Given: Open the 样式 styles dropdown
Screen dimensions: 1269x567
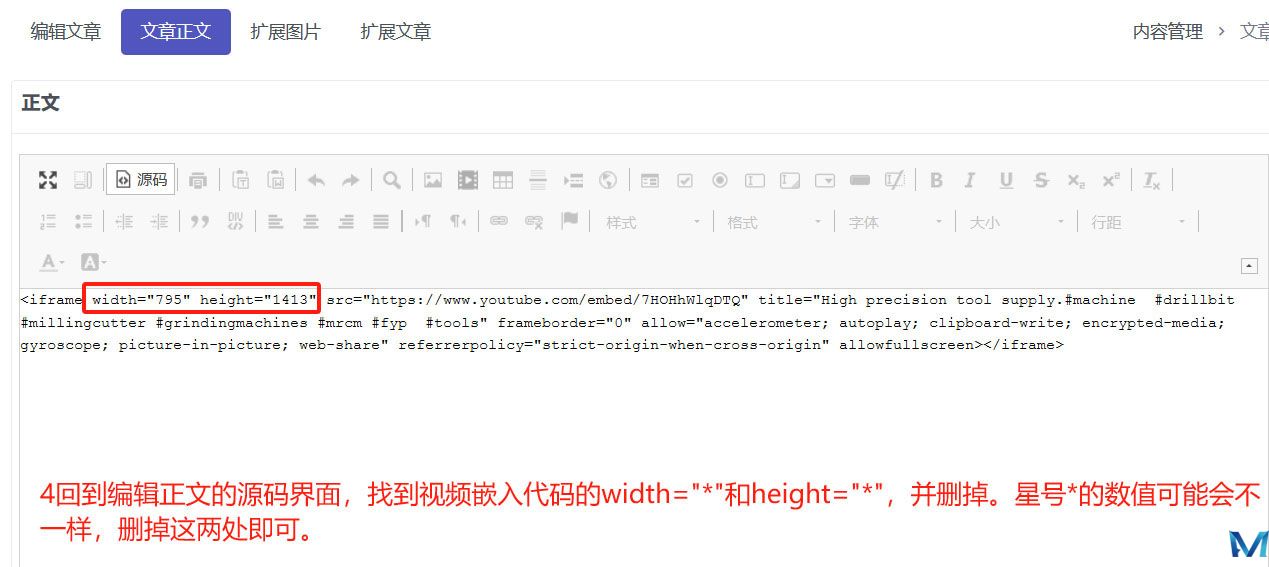Looking at the screenshot, I should click(x=652, y=222).
